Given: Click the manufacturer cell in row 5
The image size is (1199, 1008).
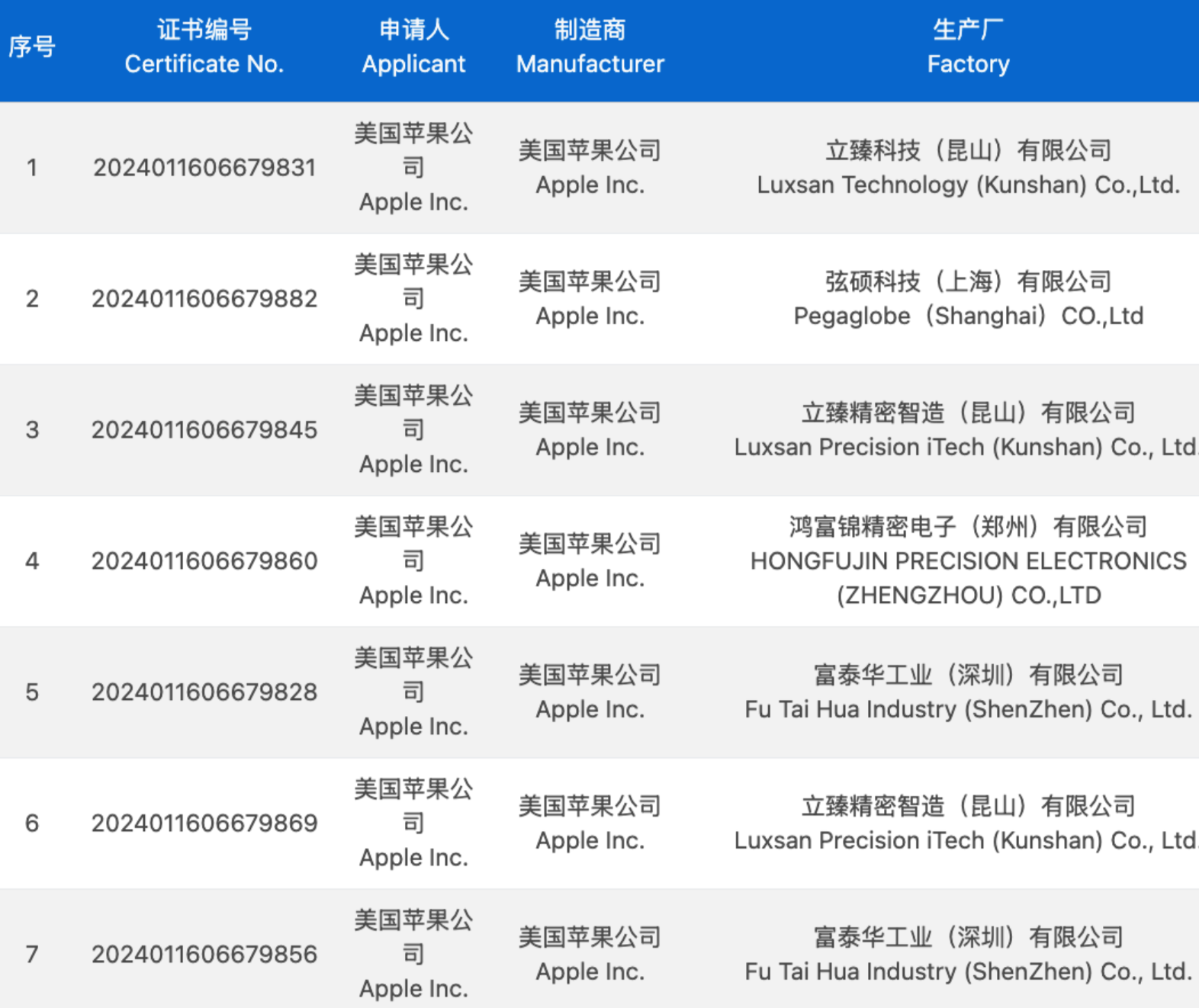Looking at the screenshot, I should click(590, 692).
